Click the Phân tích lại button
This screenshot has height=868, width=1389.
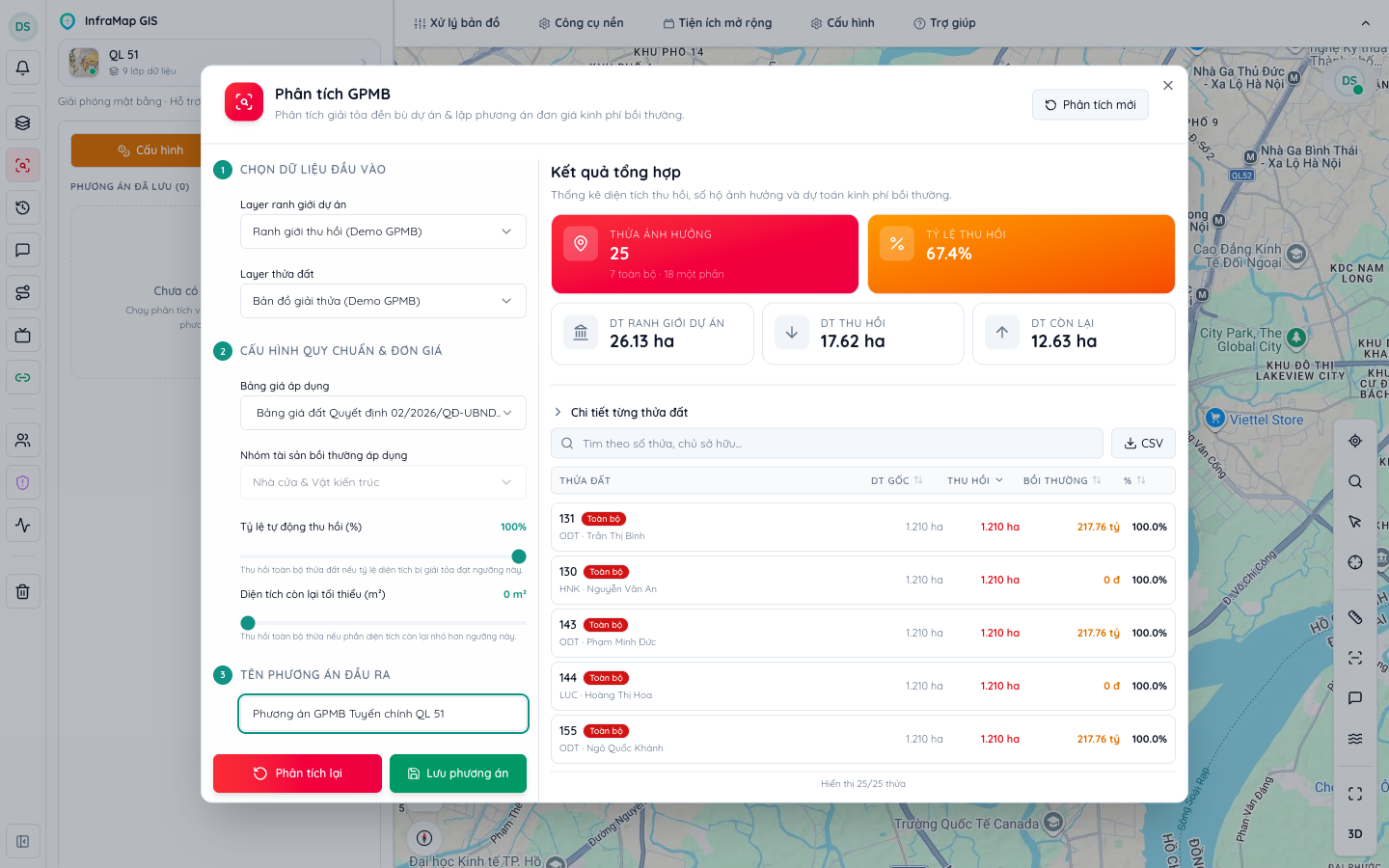point(297,773)
